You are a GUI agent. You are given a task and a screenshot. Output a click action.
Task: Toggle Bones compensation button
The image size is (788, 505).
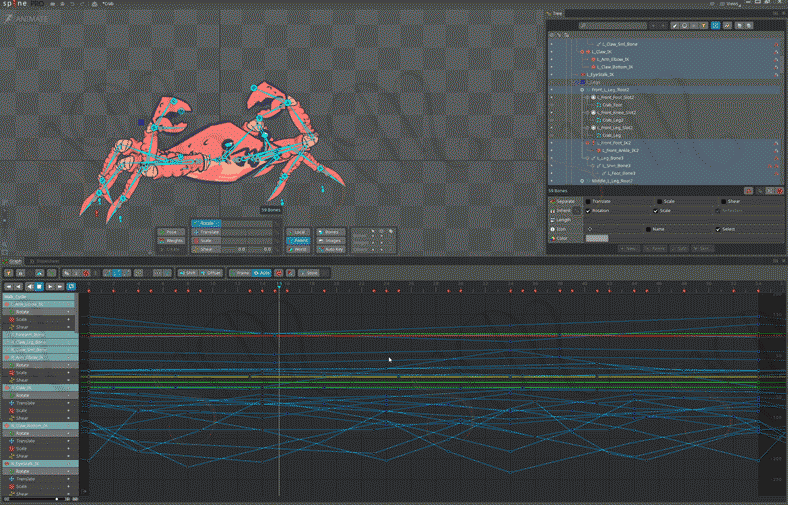point(330,232)
